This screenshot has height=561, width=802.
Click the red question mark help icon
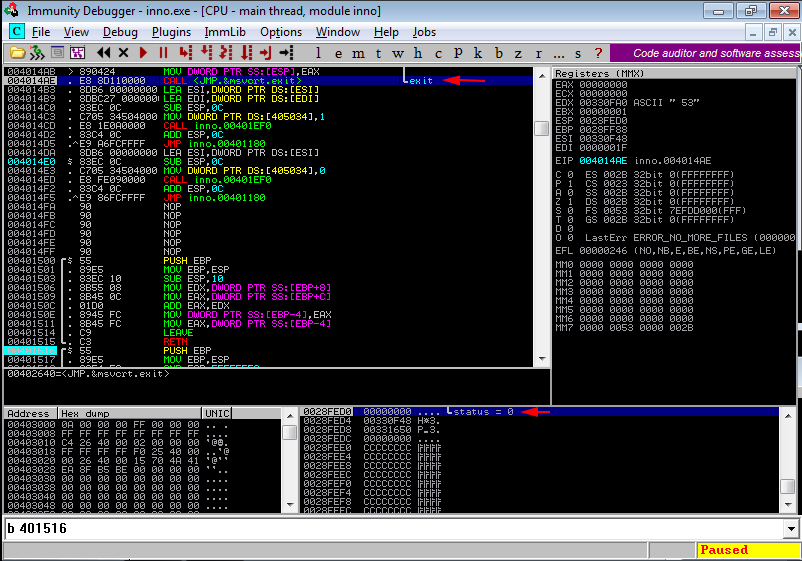pos(598,53)
